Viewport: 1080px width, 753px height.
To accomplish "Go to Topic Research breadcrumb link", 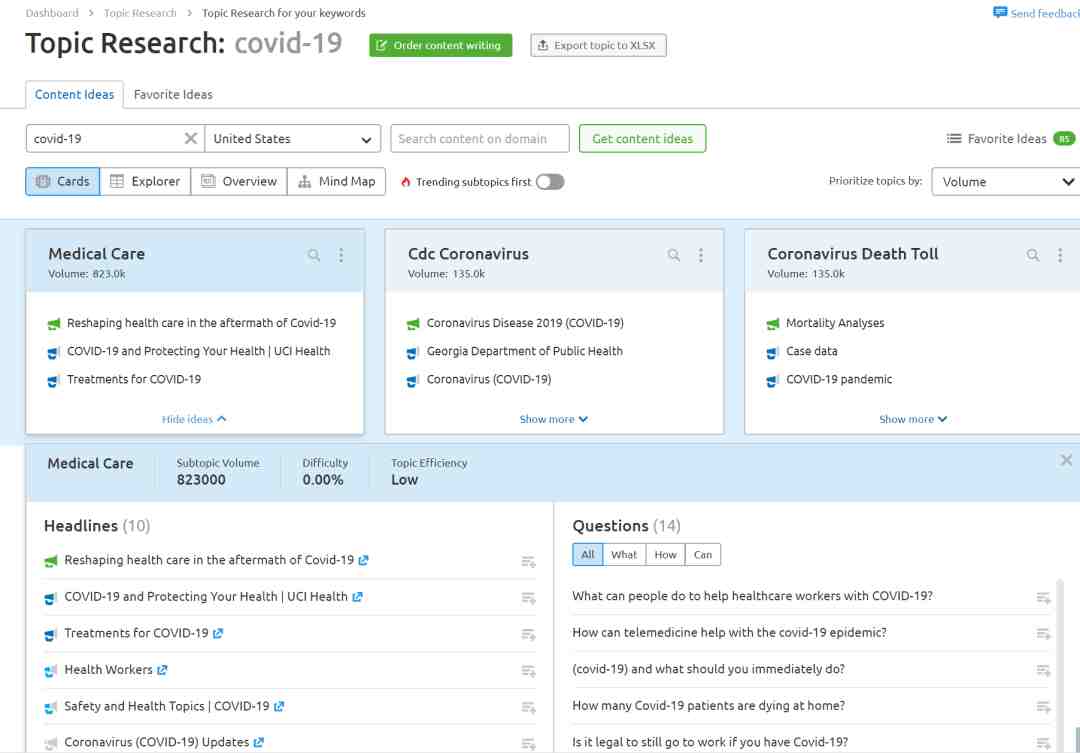I will click(140, 13).
